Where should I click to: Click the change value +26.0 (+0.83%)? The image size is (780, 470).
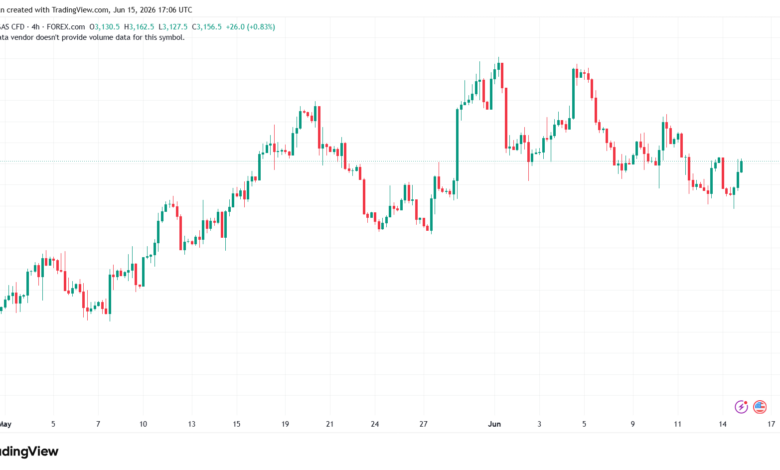250,27
